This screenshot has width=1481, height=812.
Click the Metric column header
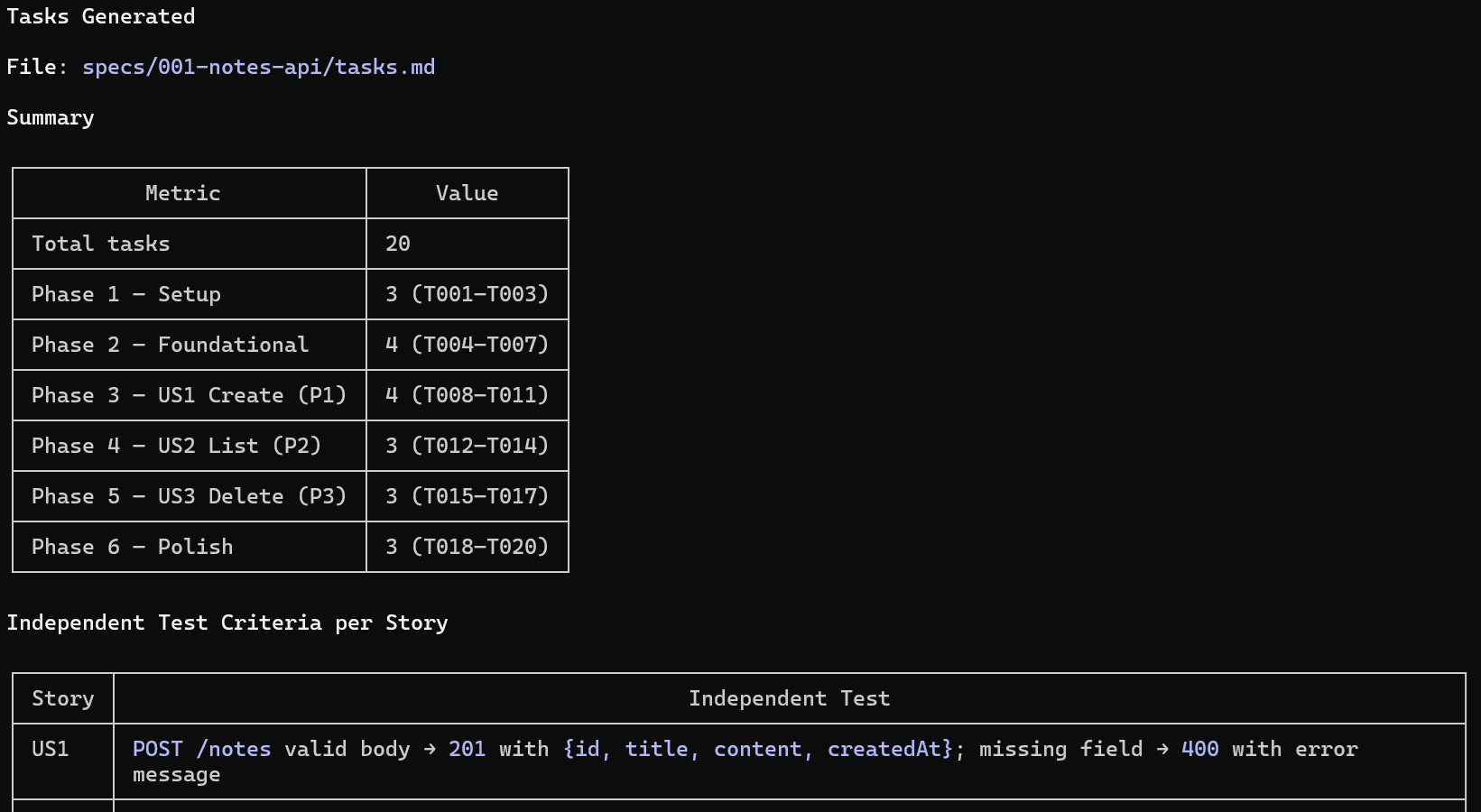point(182,192)
